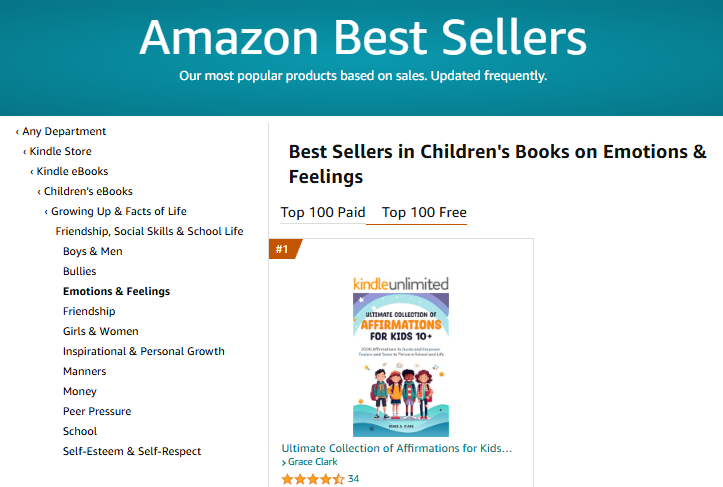Switch to Top 100 Paid tab

pos(323,212)
